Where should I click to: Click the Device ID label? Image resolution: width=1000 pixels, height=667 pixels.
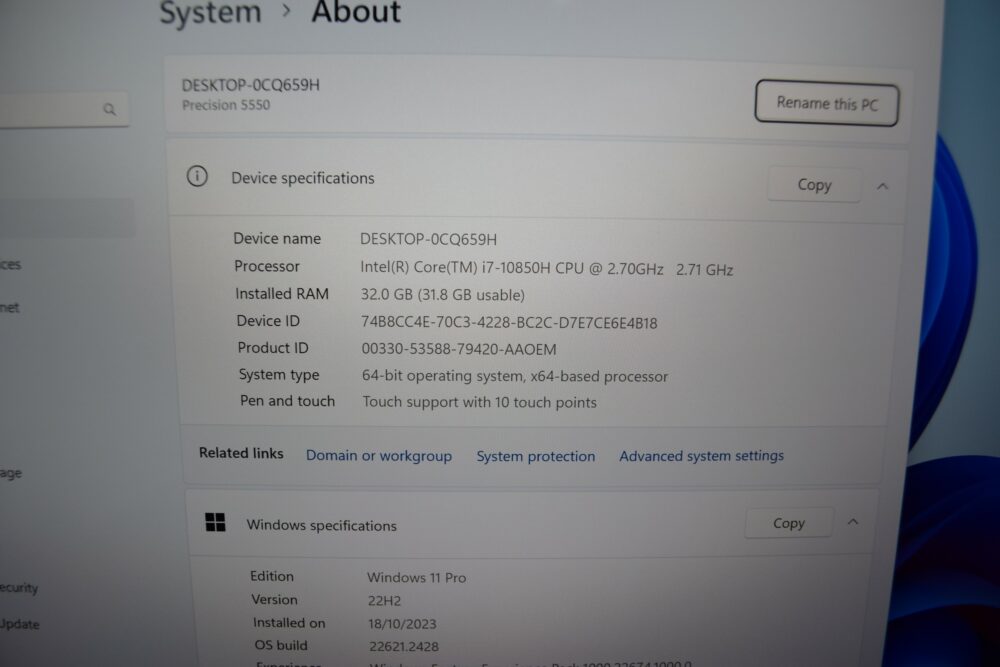(268, 321)
